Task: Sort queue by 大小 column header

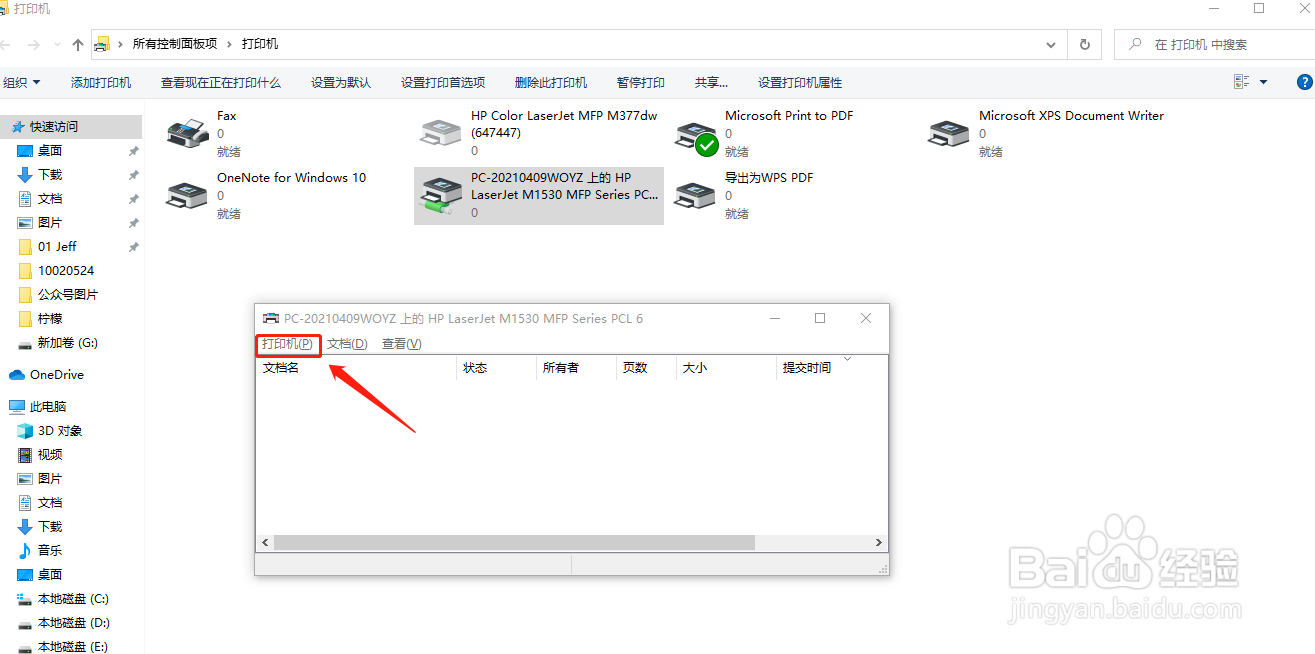Action: pos(727,367)
